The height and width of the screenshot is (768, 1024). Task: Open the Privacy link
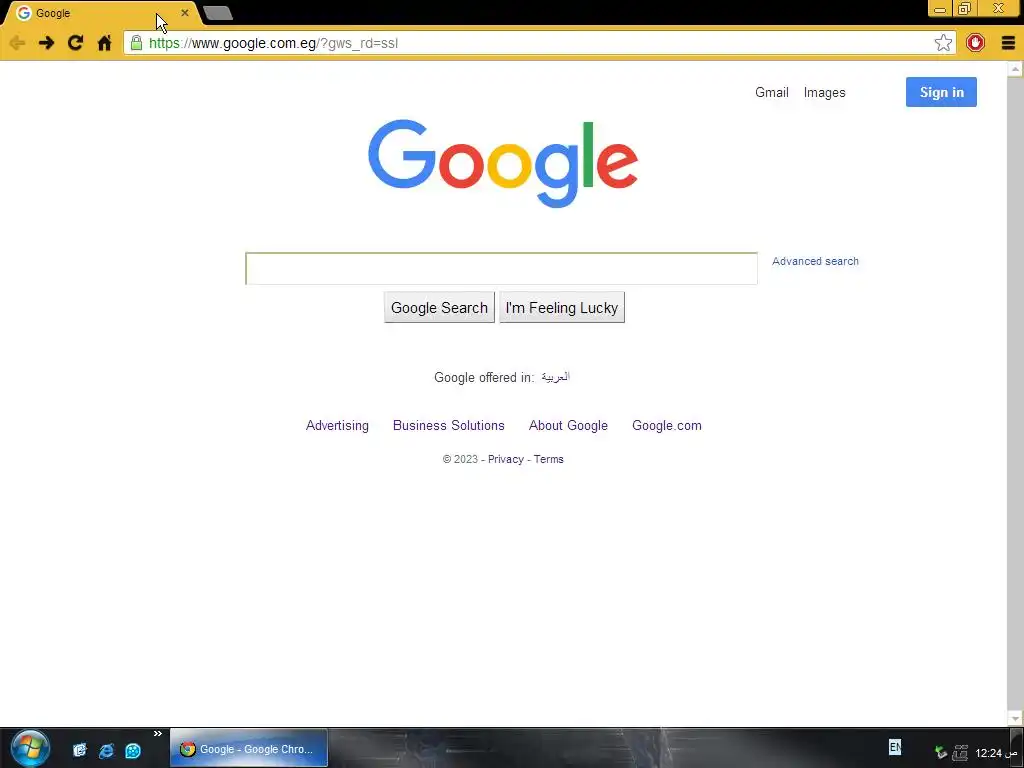point(505,459)
